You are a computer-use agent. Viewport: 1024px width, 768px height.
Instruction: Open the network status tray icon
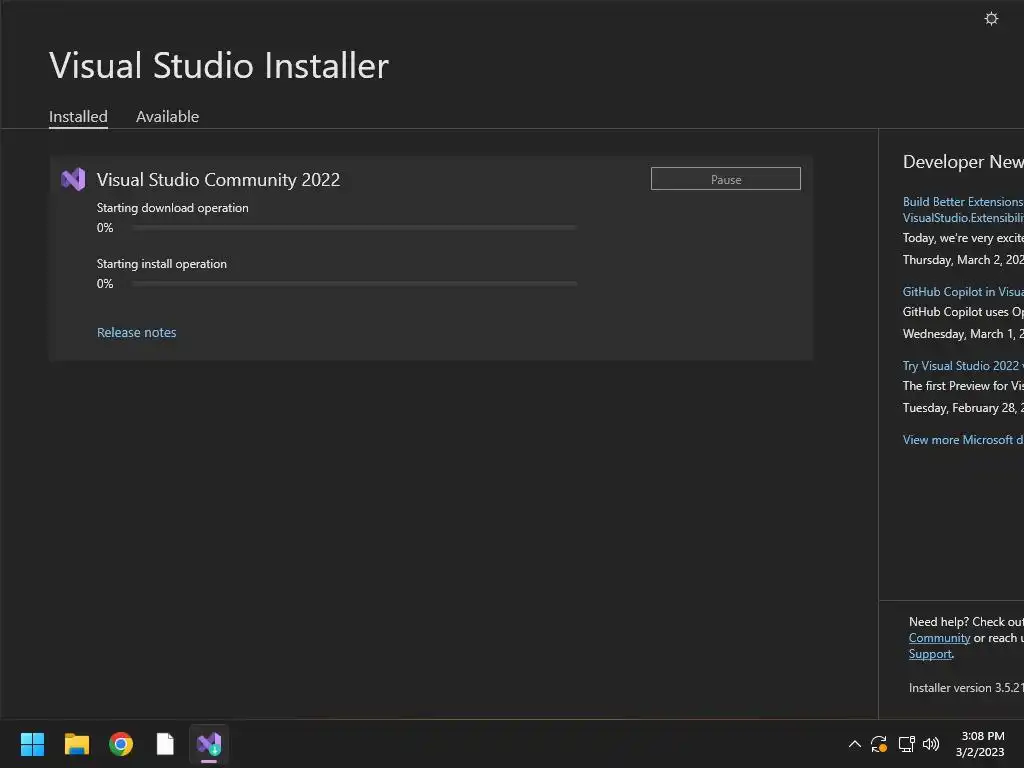pos(906,744)
